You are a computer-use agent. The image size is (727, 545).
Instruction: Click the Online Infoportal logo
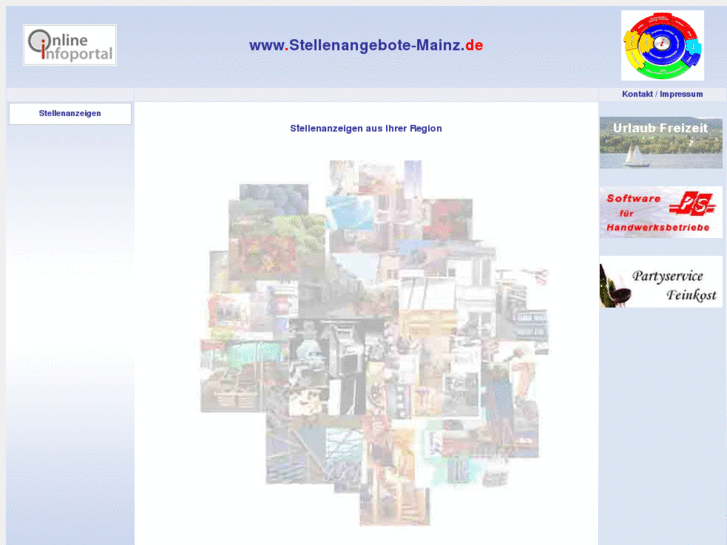pos(70,45)
